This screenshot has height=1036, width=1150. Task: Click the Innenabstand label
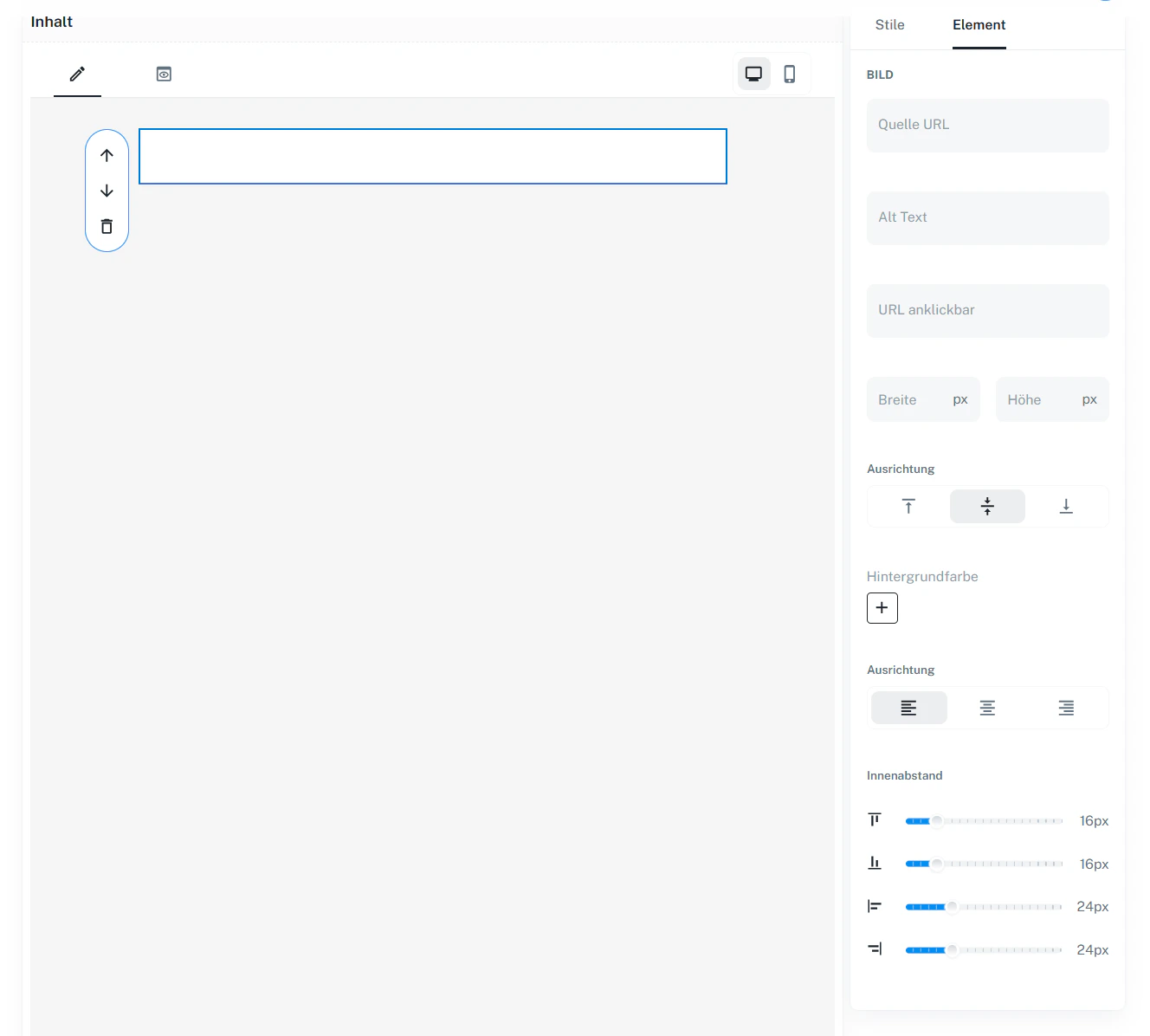pos(904,775)
